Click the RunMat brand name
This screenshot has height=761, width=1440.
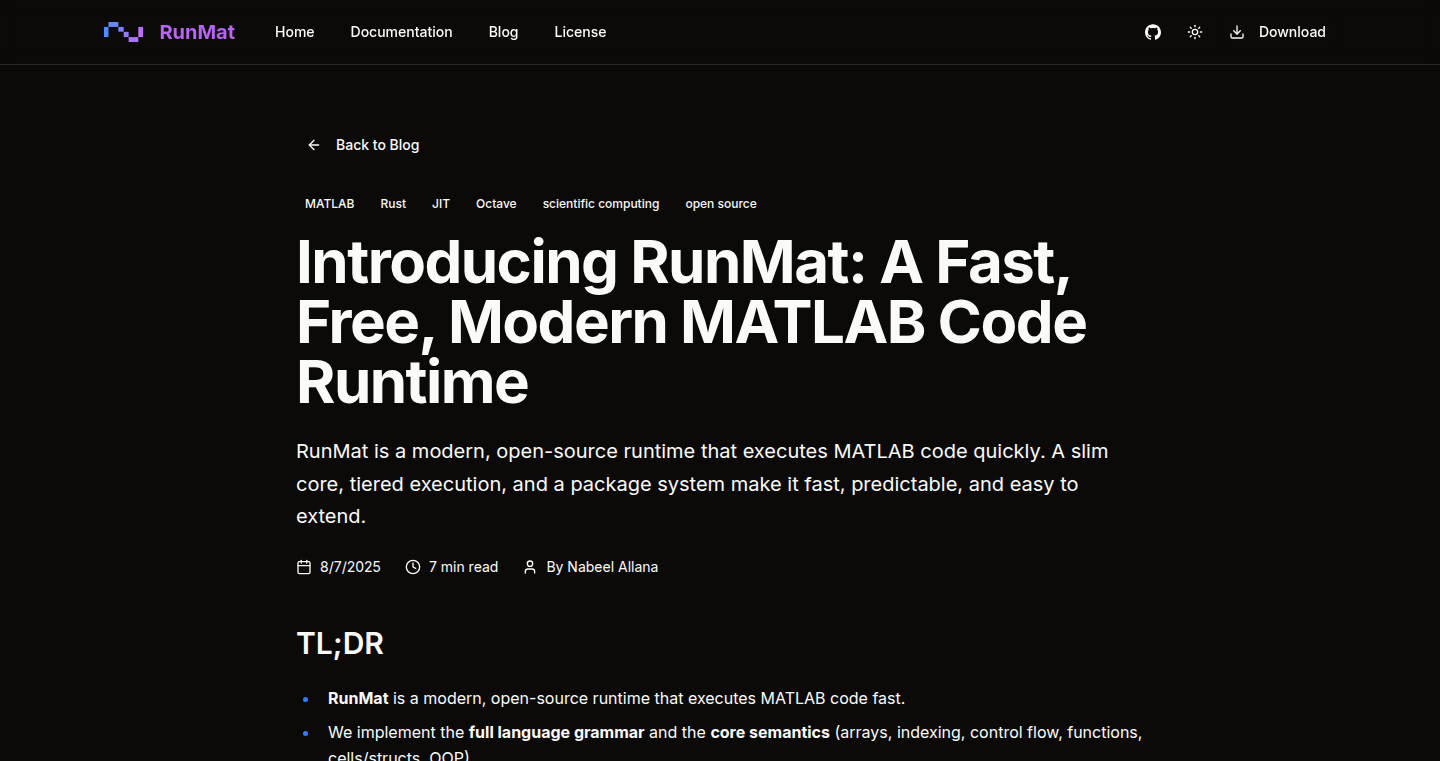tap(197, 32)
